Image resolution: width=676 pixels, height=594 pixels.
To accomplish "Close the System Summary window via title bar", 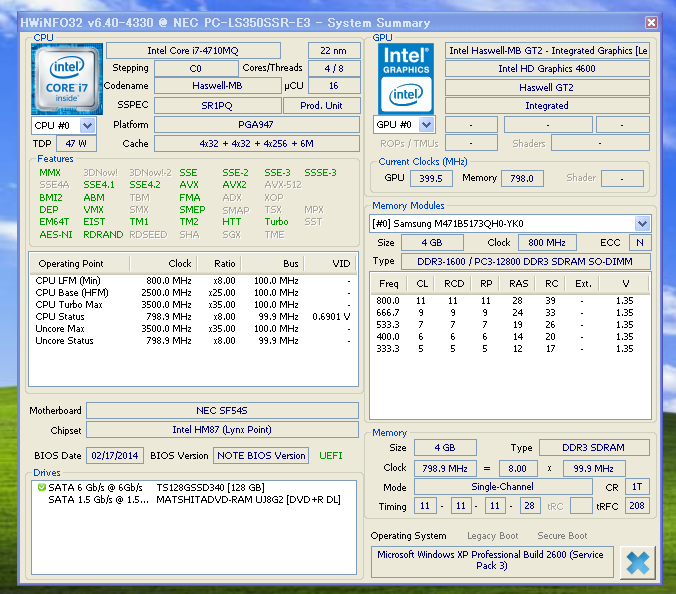I will click(651, 22).
